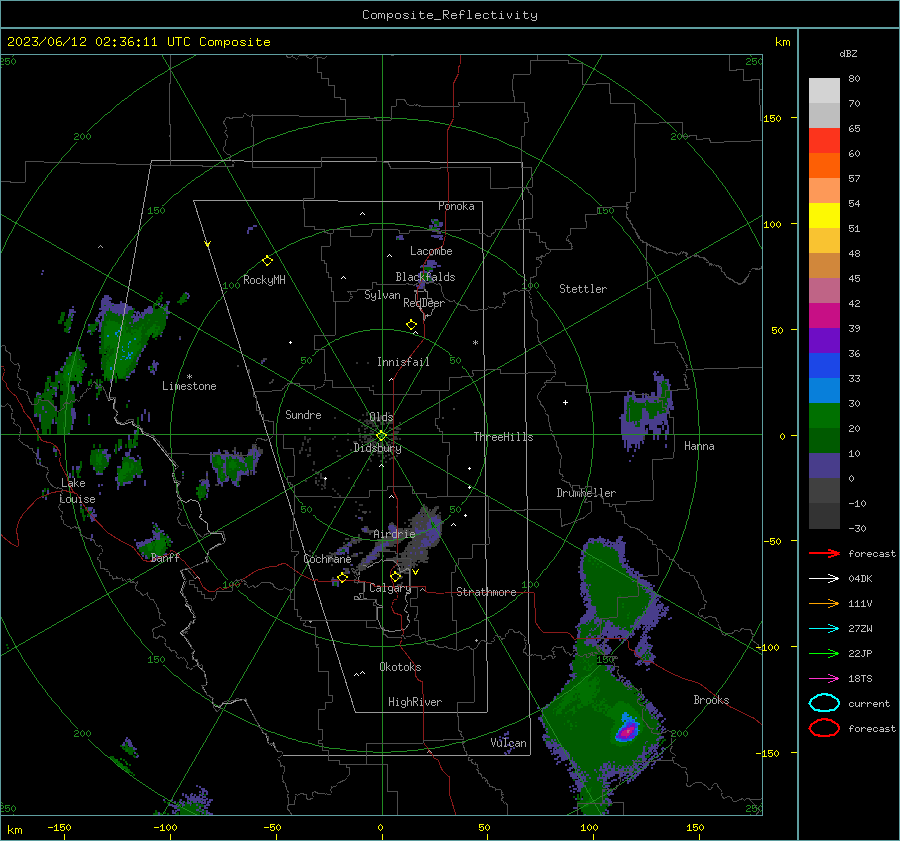Click the Didsbury city label
The height and width of the screenshot is (841, 900).
click(x=377, y=448)
